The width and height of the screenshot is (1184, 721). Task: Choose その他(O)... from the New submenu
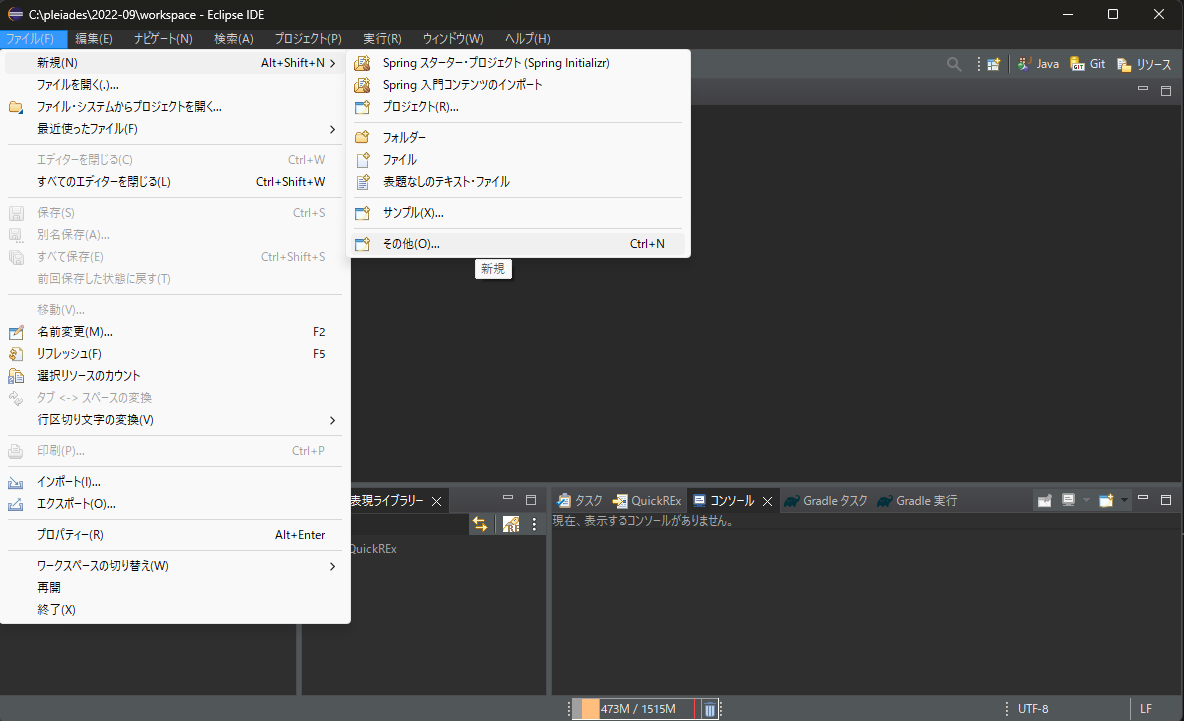coord(519,244)
